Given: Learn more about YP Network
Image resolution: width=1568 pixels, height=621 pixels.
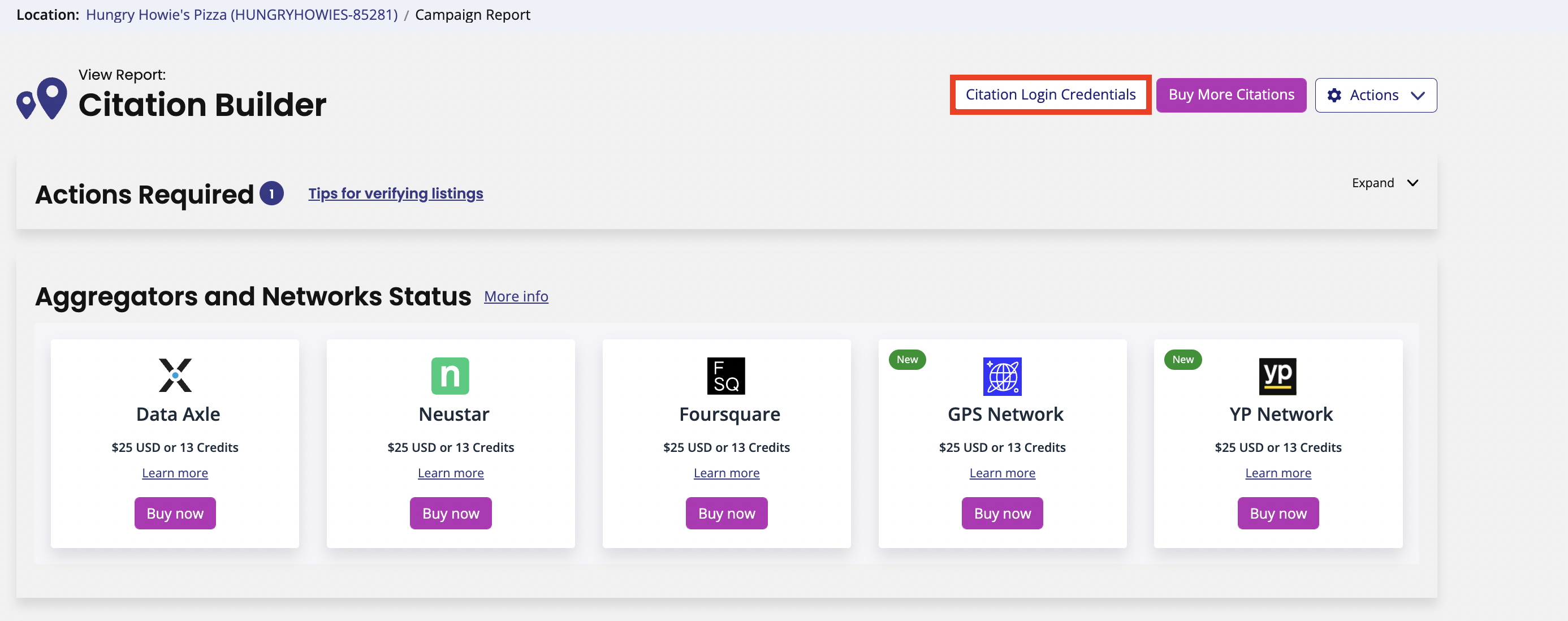Looking at the screenshot, I should [1278, 473].
